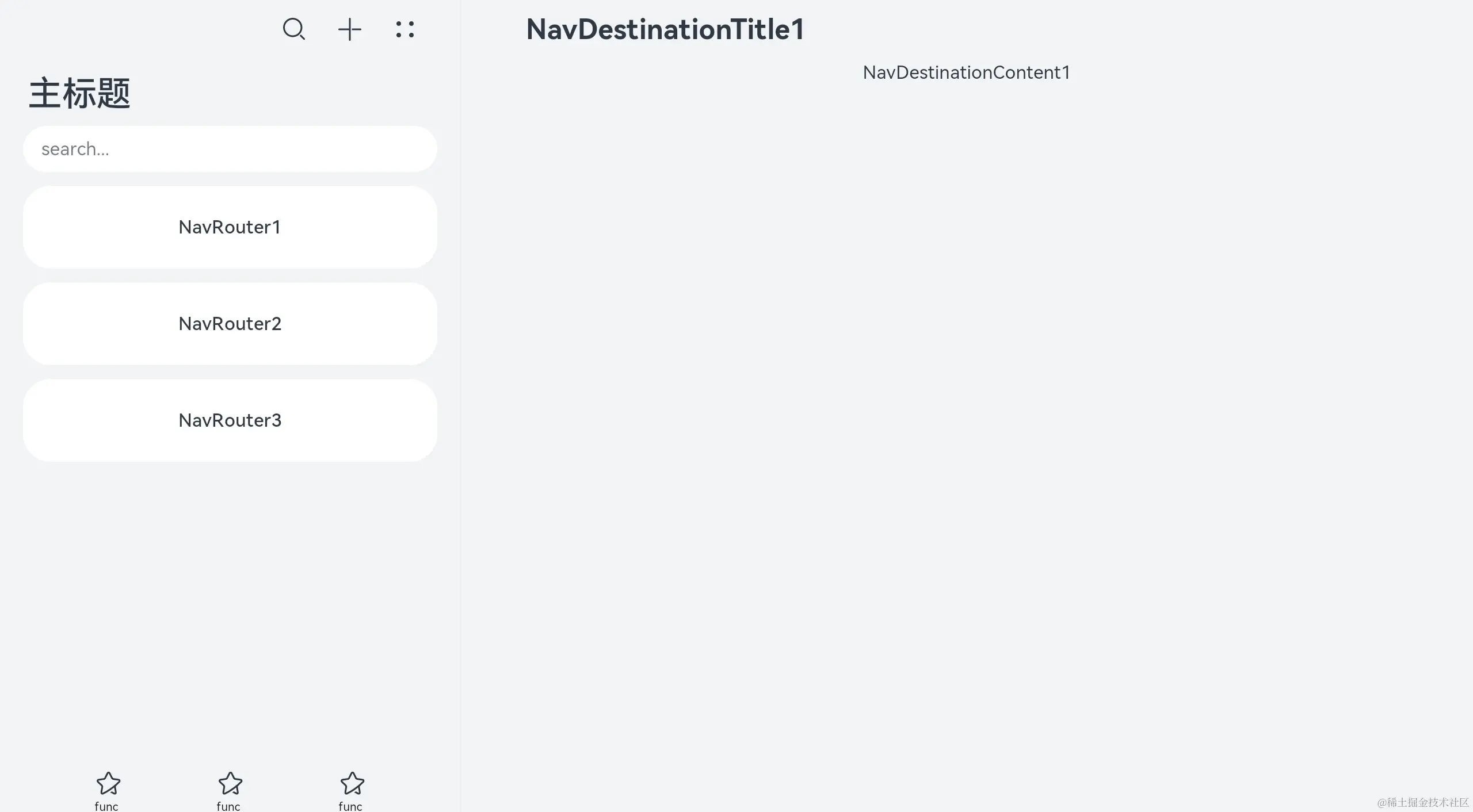Screen dimensions: 1473x812
Task: Click blank list area under NavRouter3
Action: pyautogui.click(x=230, y=610)
